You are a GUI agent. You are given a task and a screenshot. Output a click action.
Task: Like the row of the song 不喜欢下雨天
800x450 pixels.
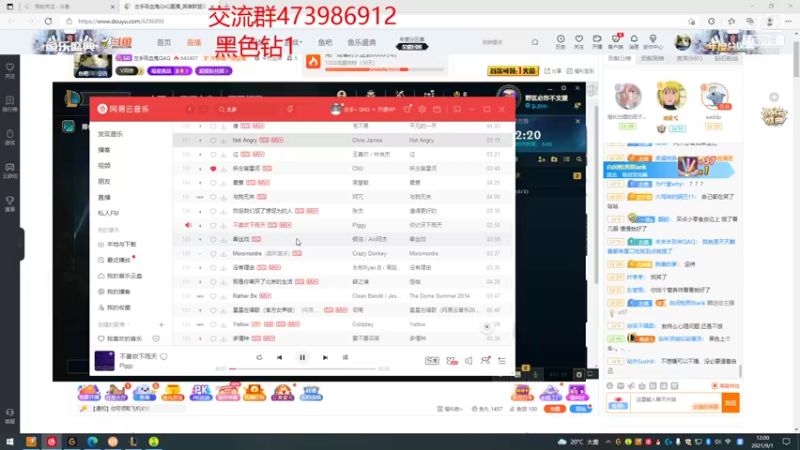pos(213,225)
